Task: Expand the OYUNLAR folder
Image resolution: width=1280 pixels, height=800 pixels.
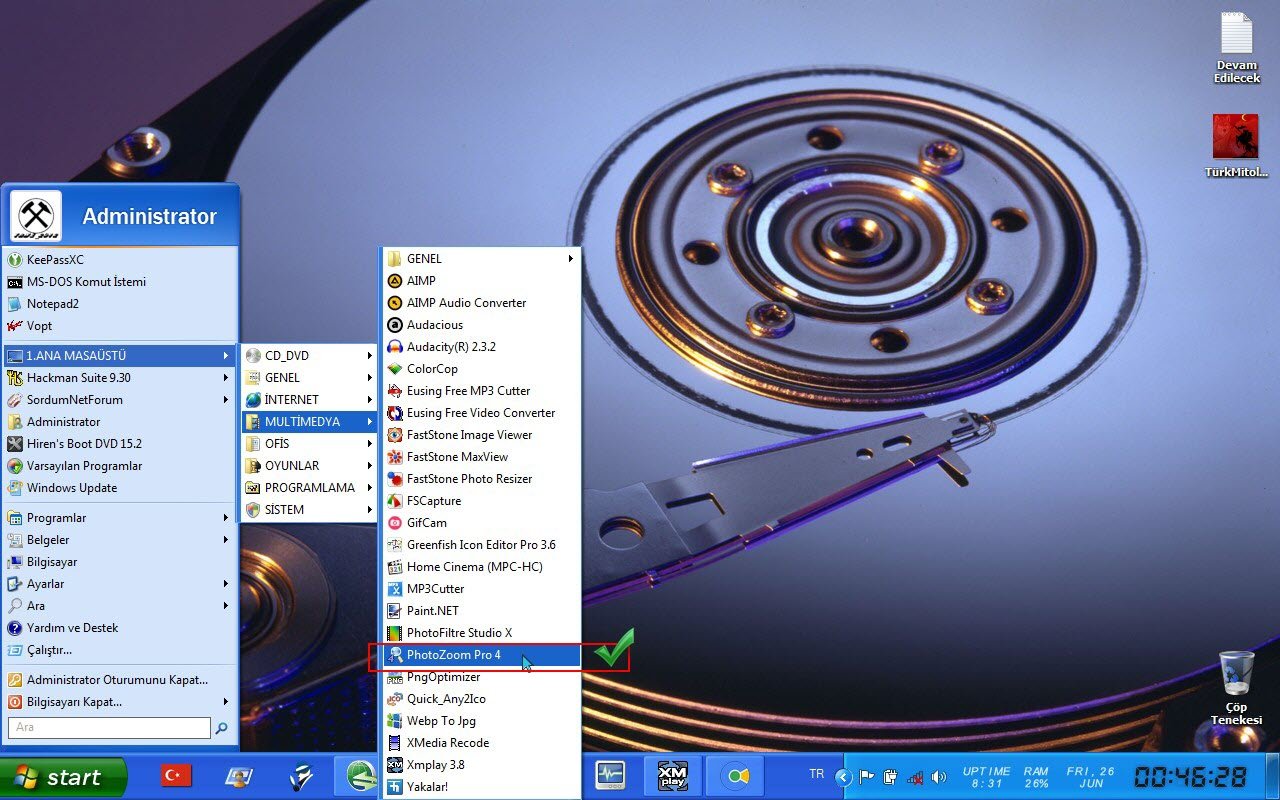Action: (309, 466)
